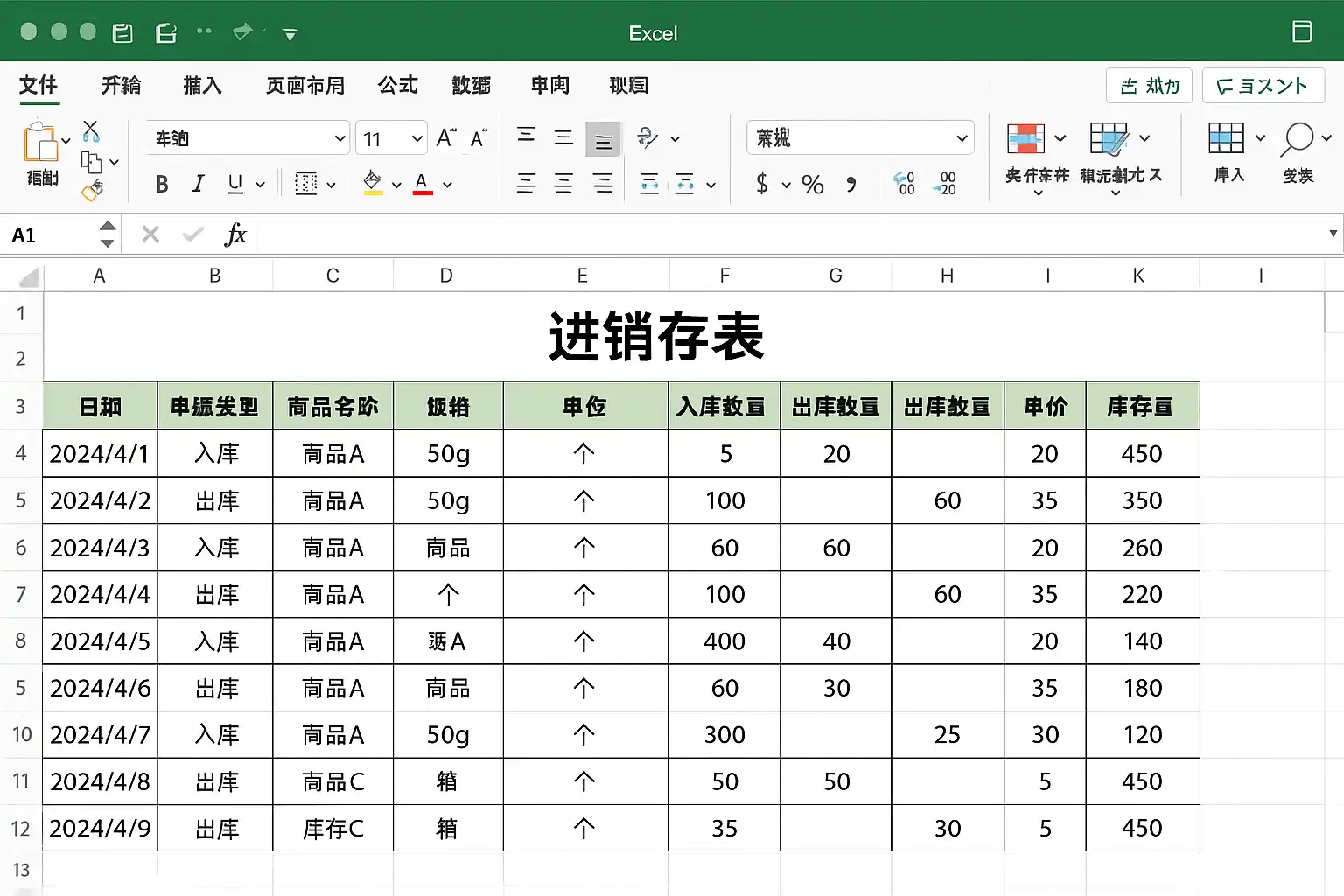Click the increase font size icon
1344x896 pixels.
pyautogui.click(x=446, y=138)
